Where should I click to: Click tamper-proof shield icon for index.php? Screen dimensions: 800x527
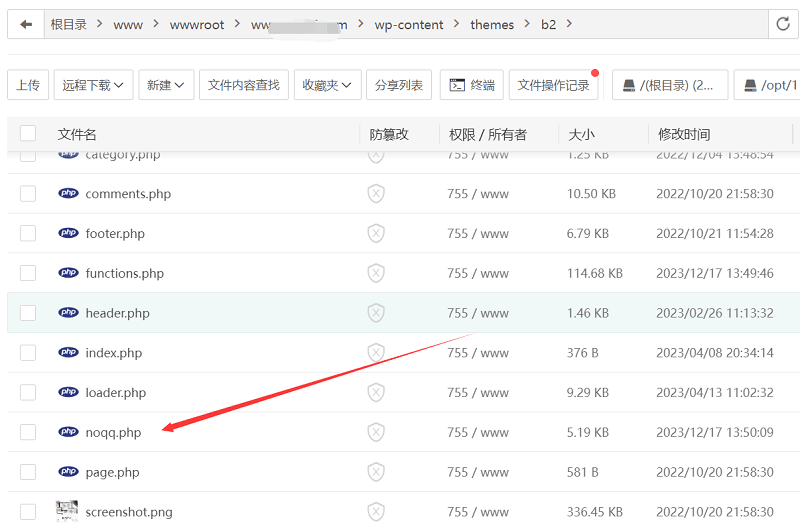[x=376, y=353]
